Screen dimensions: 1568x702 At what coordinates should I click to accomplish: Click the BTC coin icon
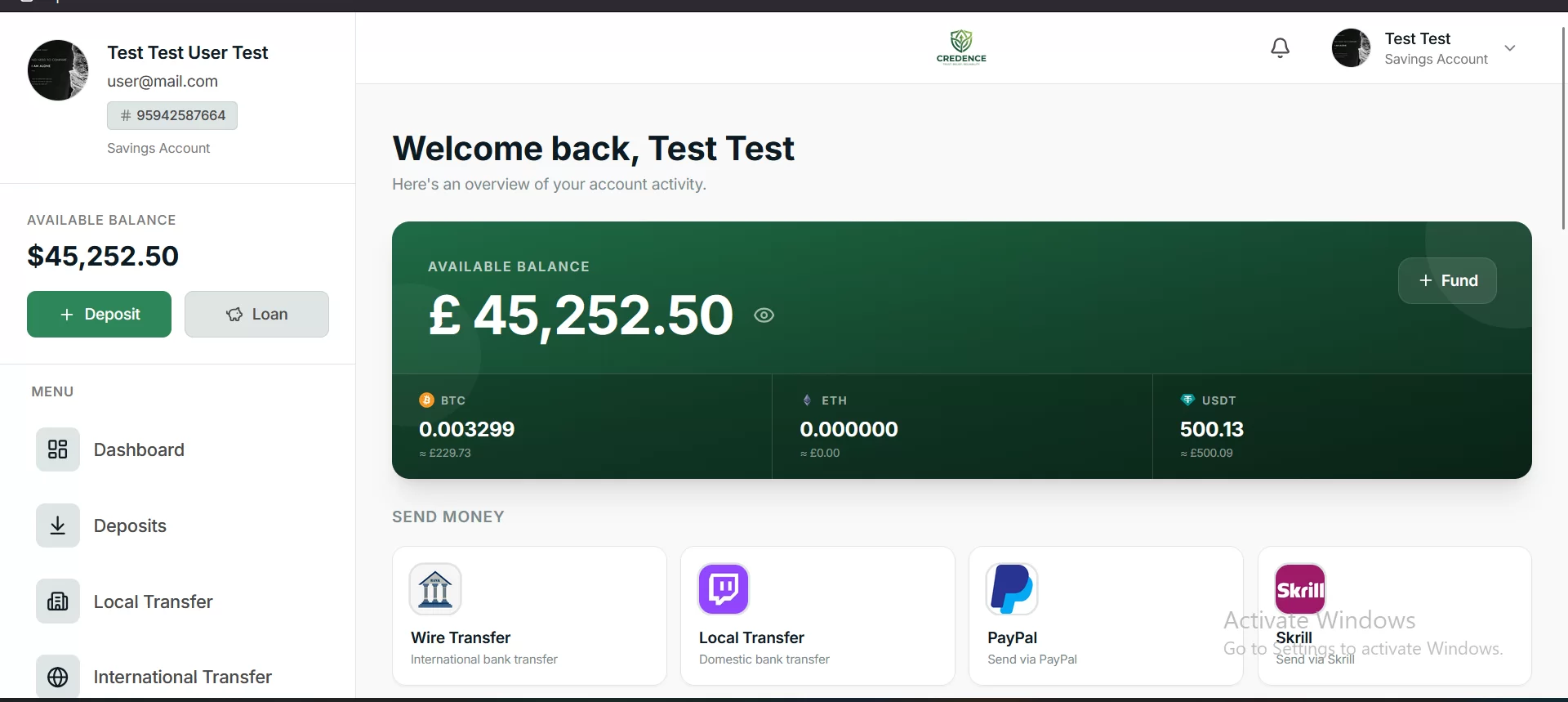tap(426, 400)
